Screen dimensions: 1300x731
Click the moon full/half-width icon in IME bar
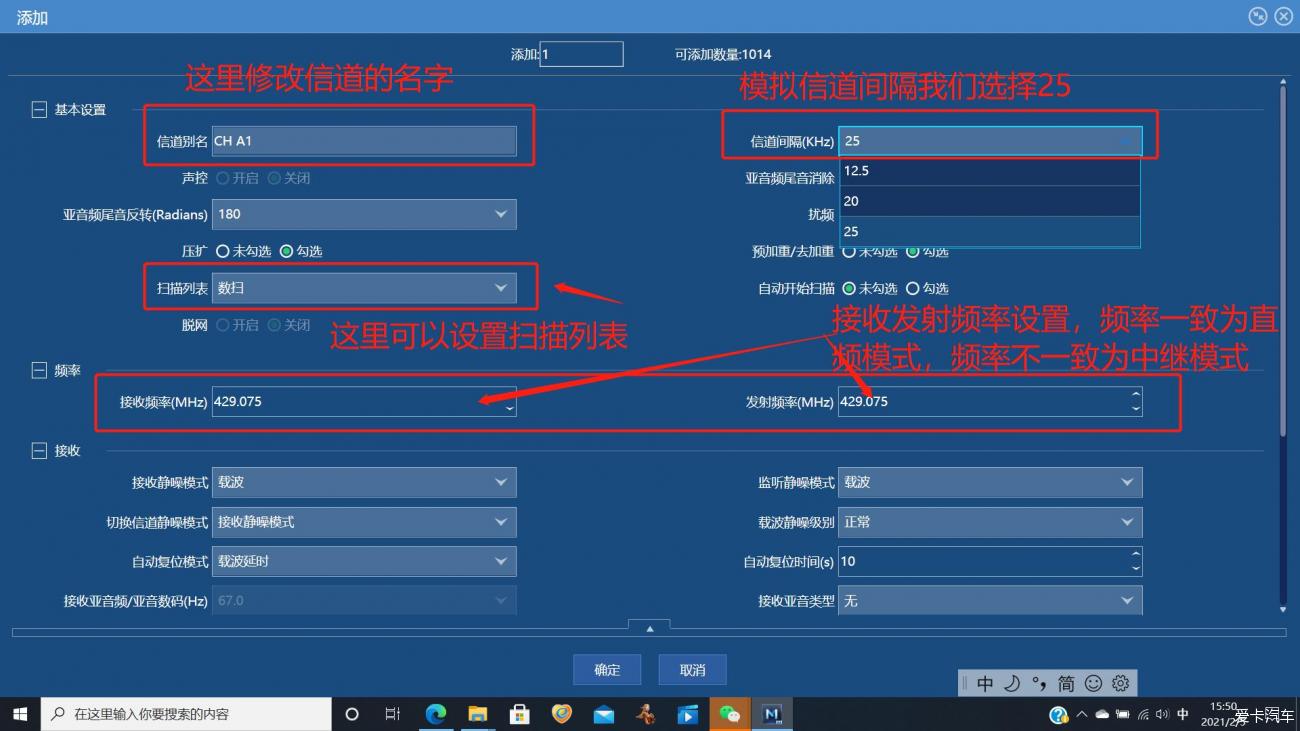(1011, 683)
